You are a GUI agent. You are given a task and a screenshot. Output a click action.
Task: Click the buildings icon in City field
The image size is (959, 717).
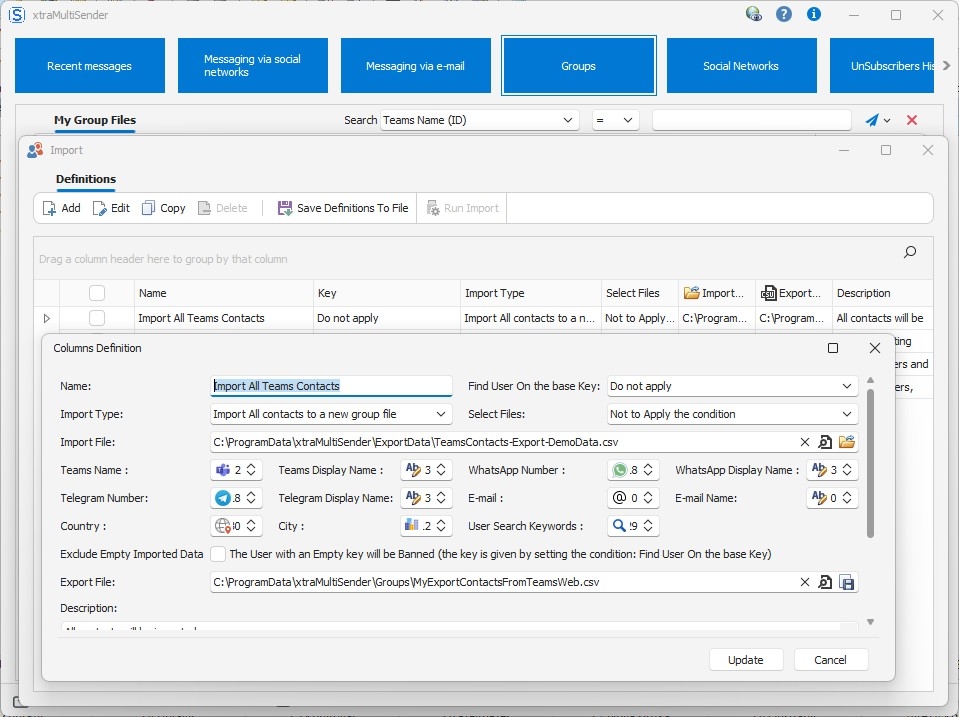pos(412,526)
